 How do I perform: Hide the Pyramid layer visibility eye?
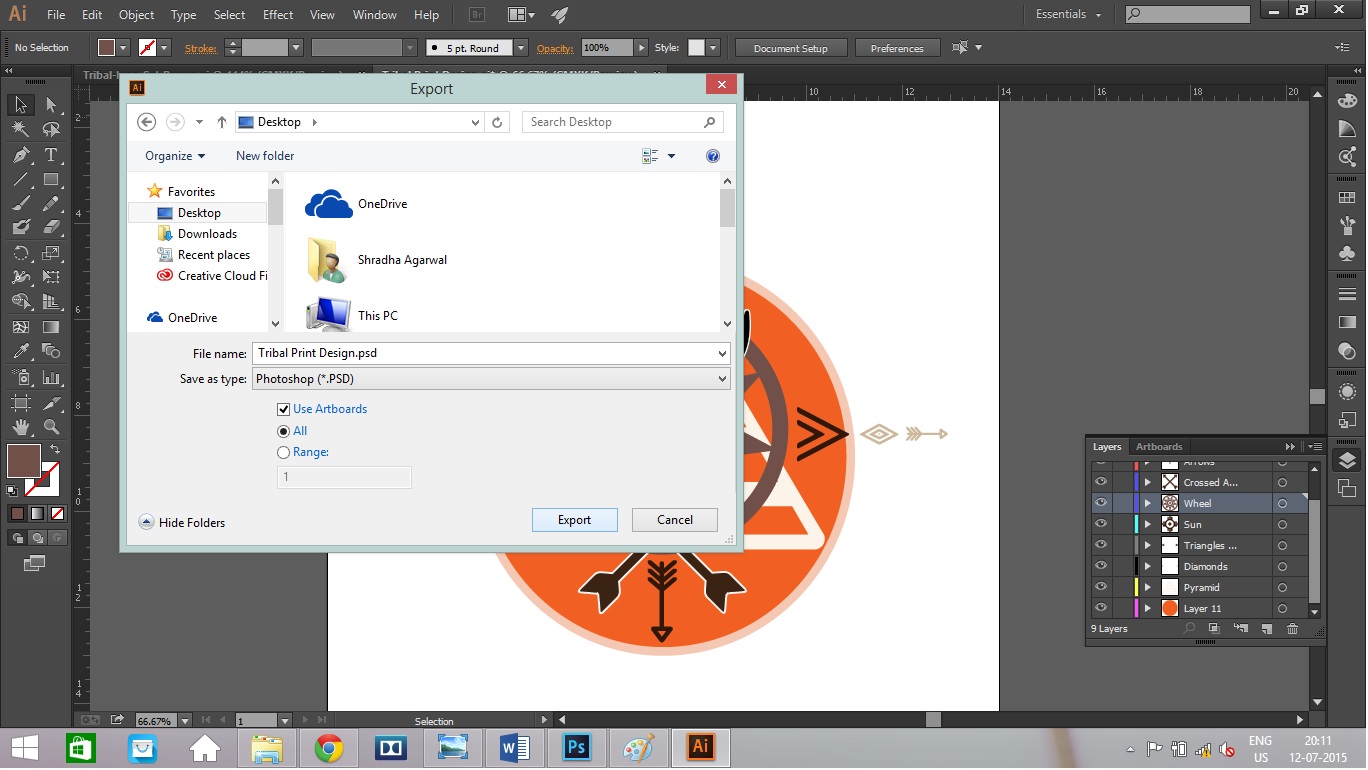pyautogui.click(x=1101, y=587)
